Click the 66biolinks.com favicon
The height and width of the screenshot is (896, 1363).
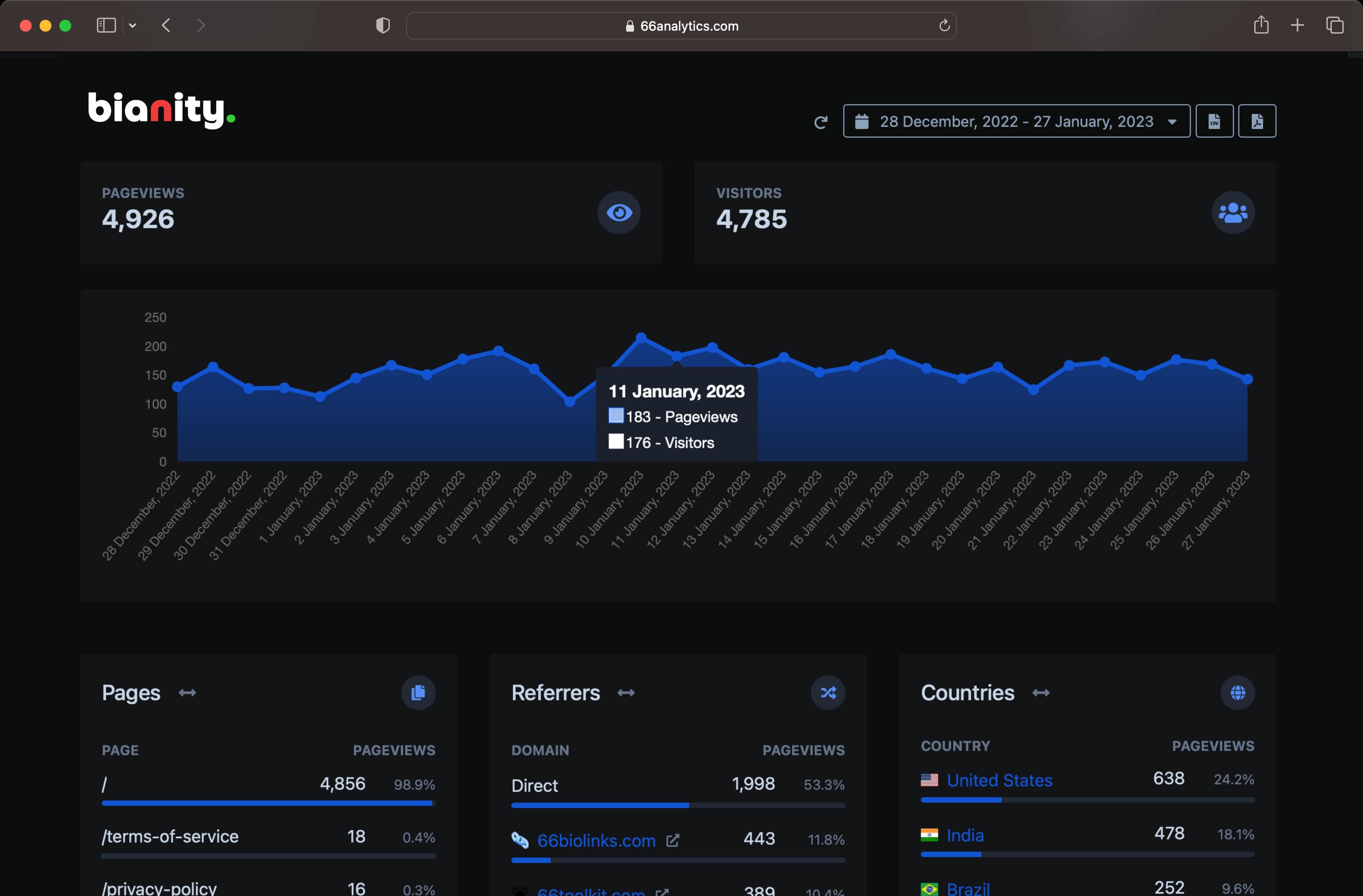click(x=519, y=840)
